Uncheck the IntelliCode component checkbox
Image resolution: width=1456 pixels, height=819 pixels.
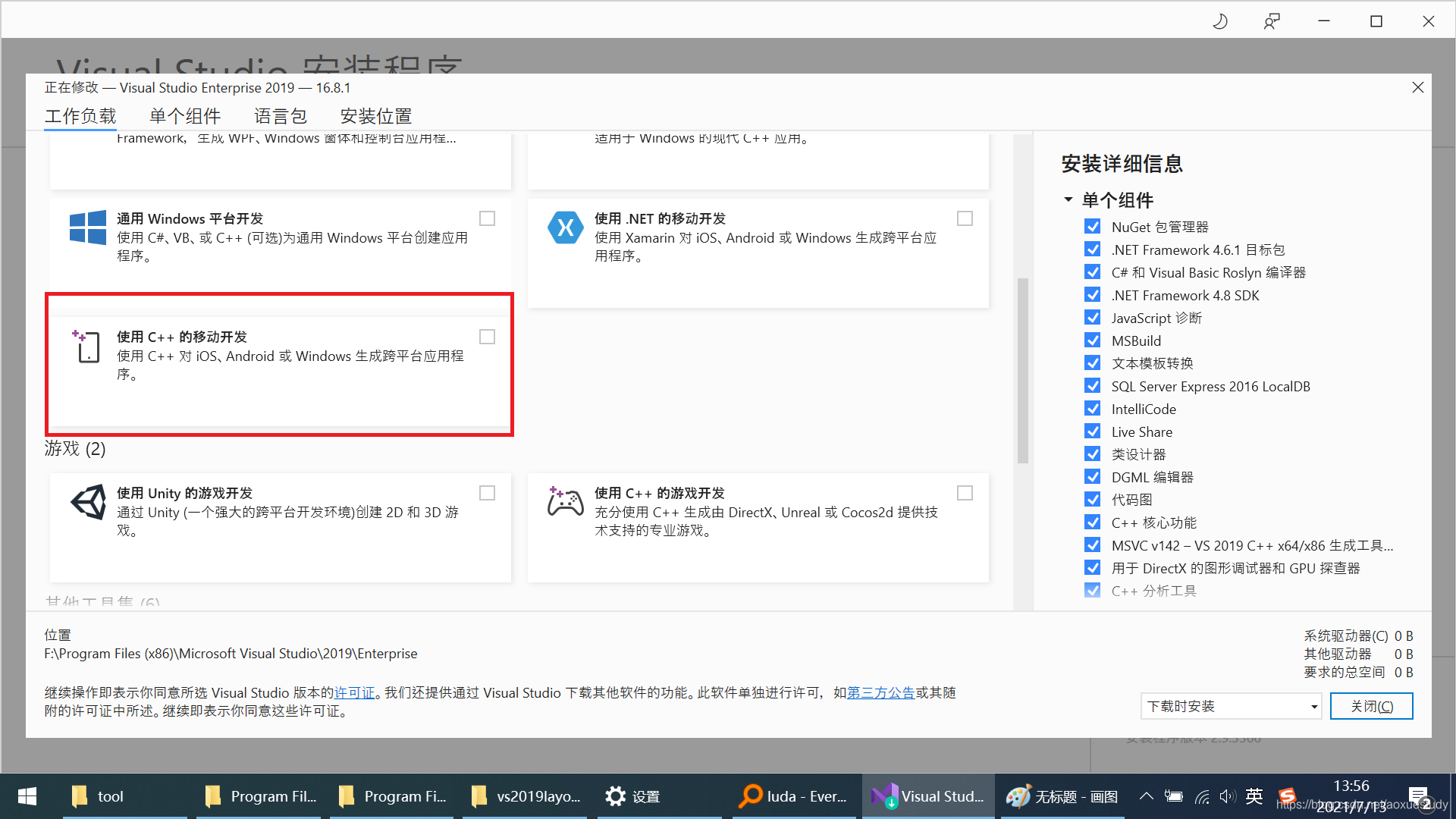(1092, 409)
